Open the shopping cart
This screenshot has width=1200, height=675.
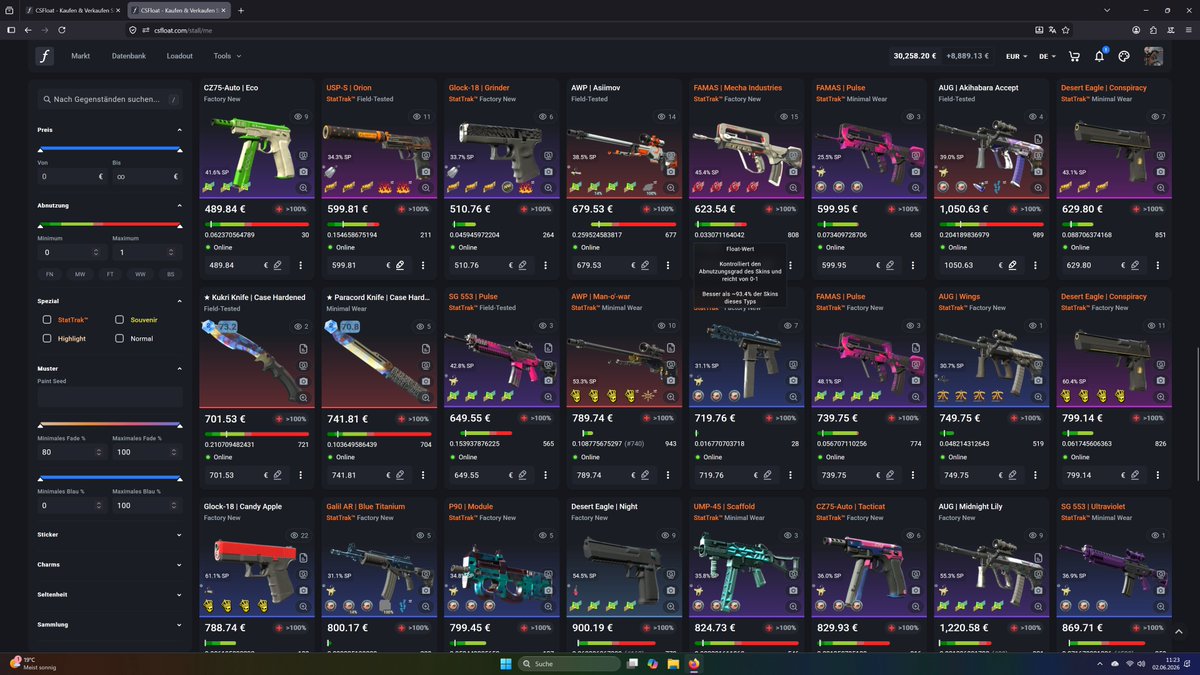tap(1074, 56)
